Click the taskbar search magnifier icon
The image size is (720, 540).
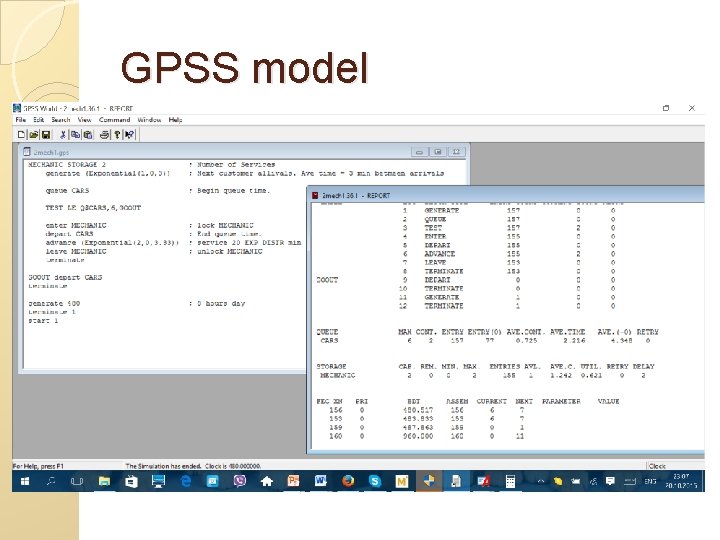[51, 481]
